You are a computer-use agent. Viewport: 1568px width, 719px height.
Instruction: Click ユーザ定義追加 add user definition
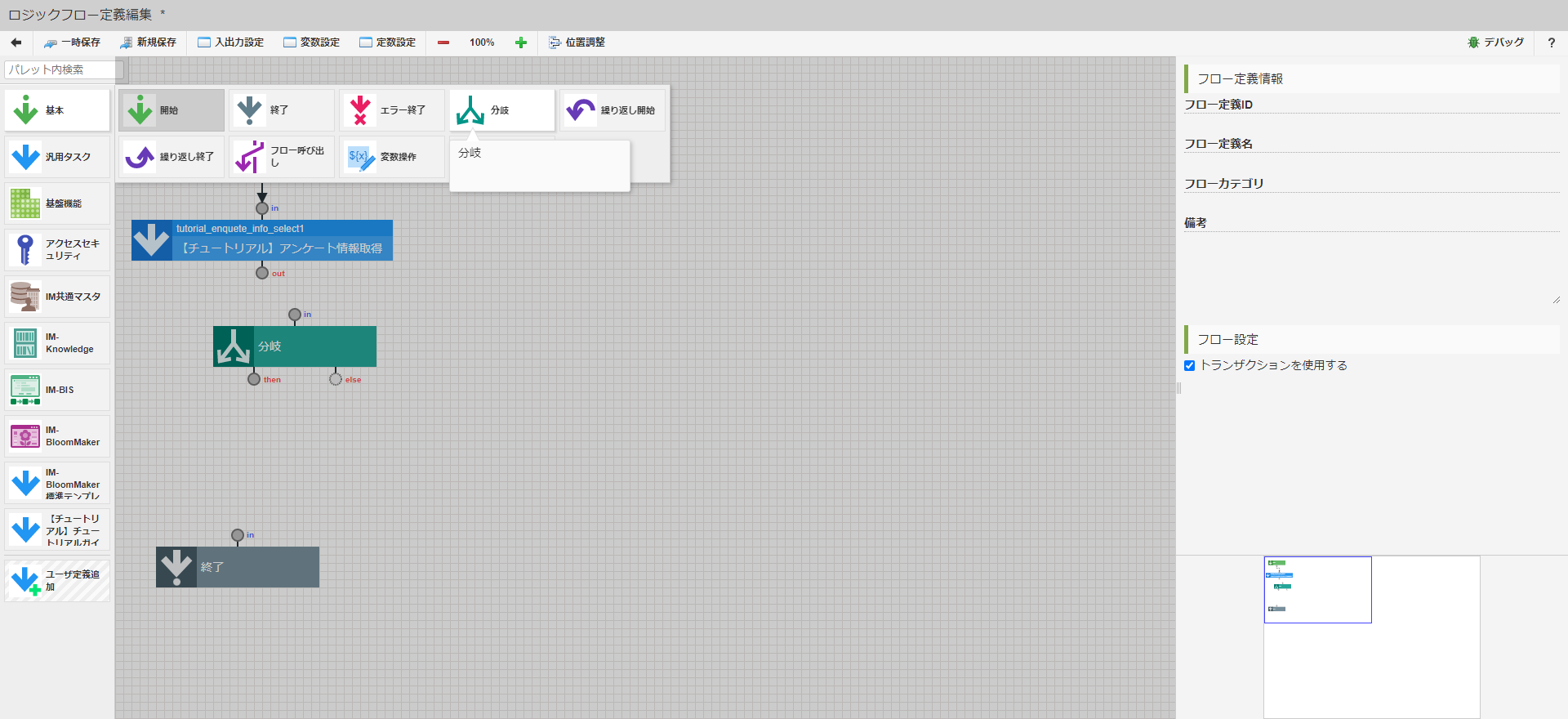[x=57, y=581]
